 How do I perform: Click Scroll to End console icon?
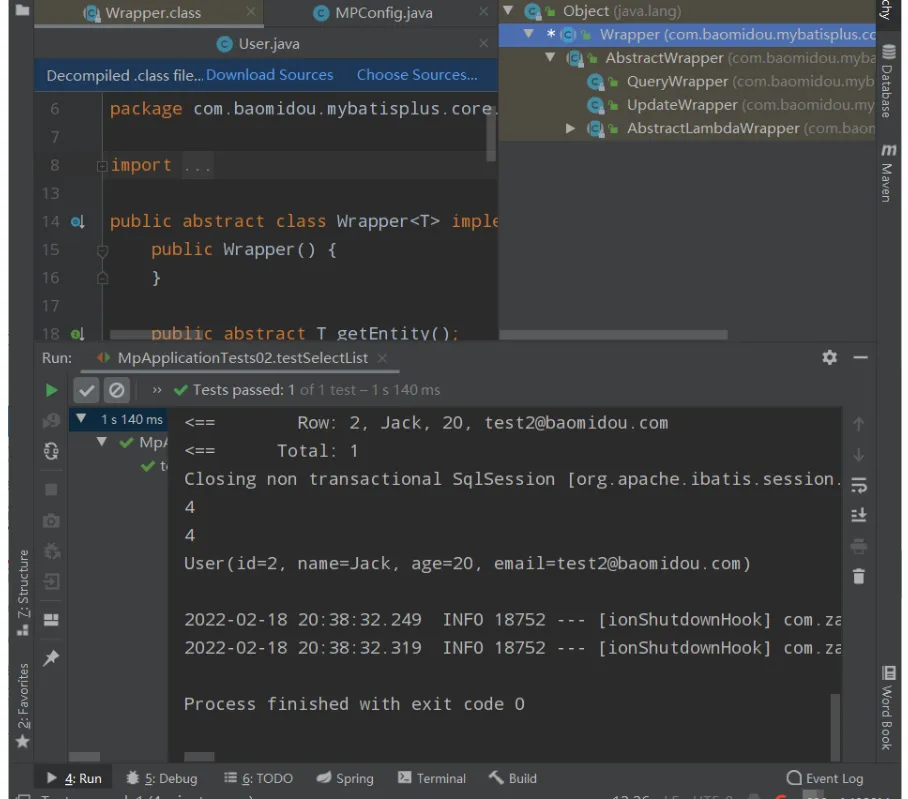(858, 515)
